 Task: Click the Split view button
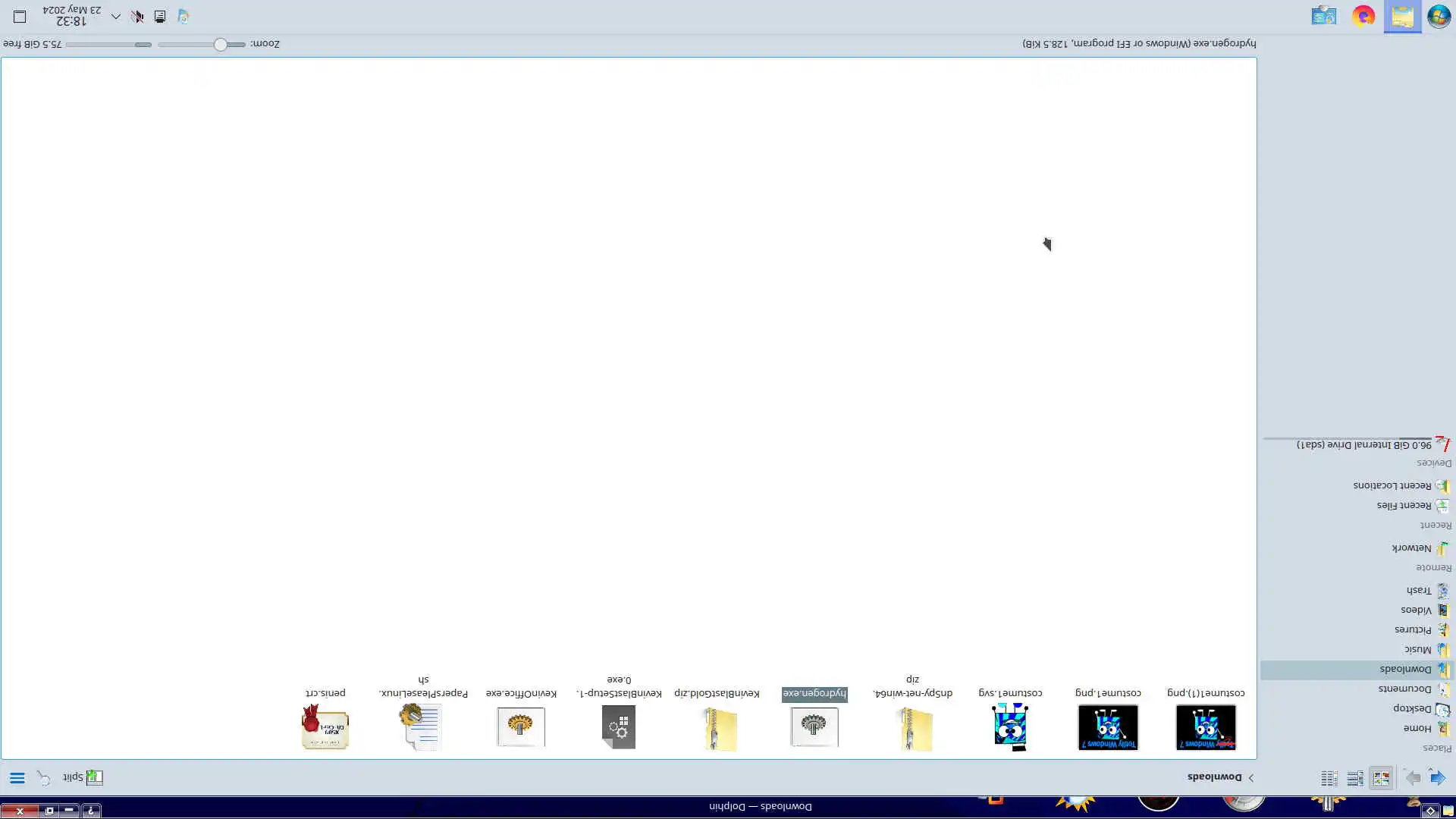[x=83, y=777]
